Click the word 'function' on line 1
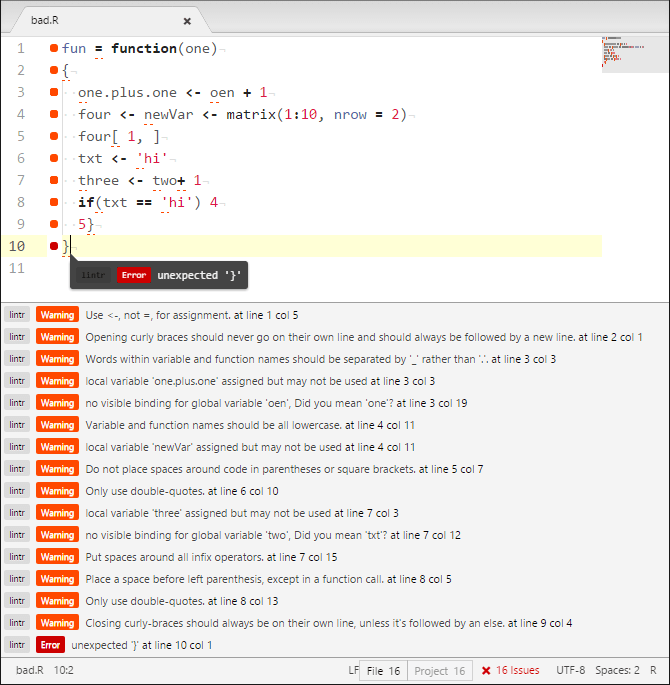This screenshot has width=670, height=685. [144, 48]
